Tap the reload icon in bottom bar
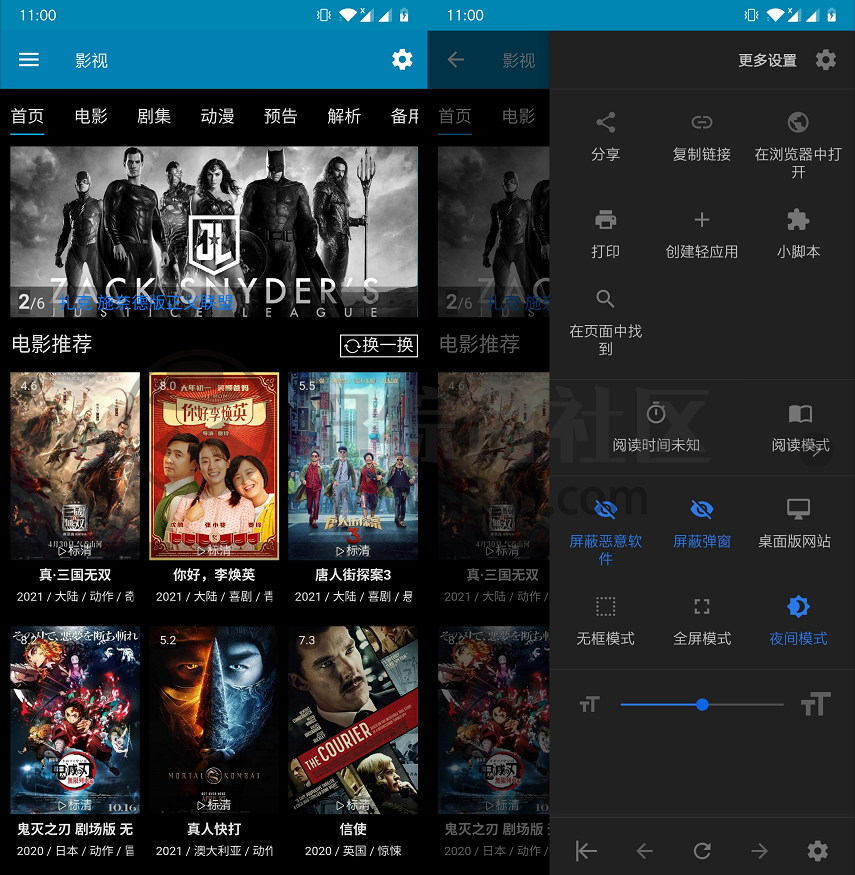The height and width of the screenshot is (875, 855). (702, 851)
